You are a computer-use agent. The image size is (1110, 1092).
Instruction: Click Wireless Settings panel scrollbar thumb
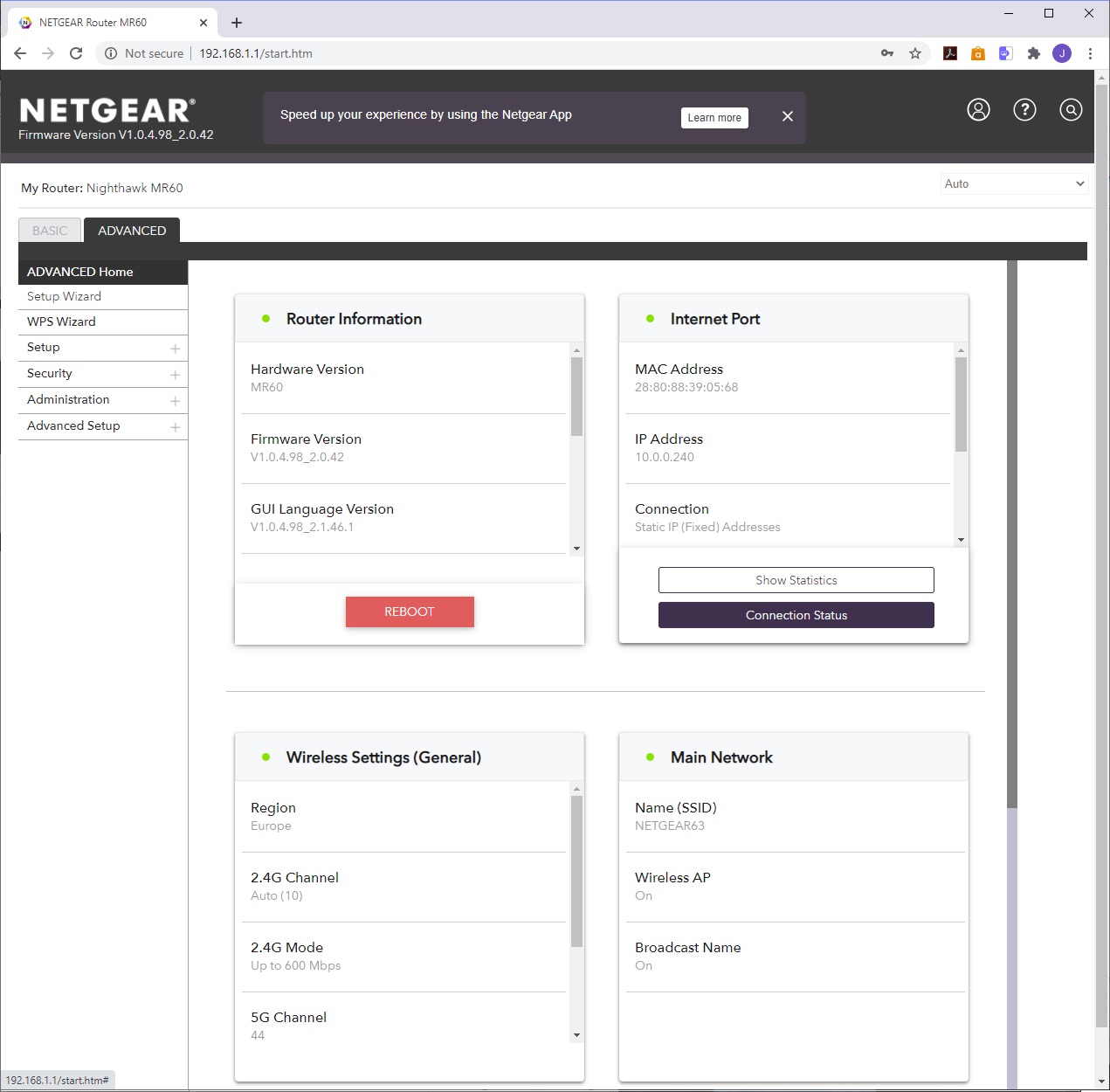pyautogui.click(x=576, y=872)
